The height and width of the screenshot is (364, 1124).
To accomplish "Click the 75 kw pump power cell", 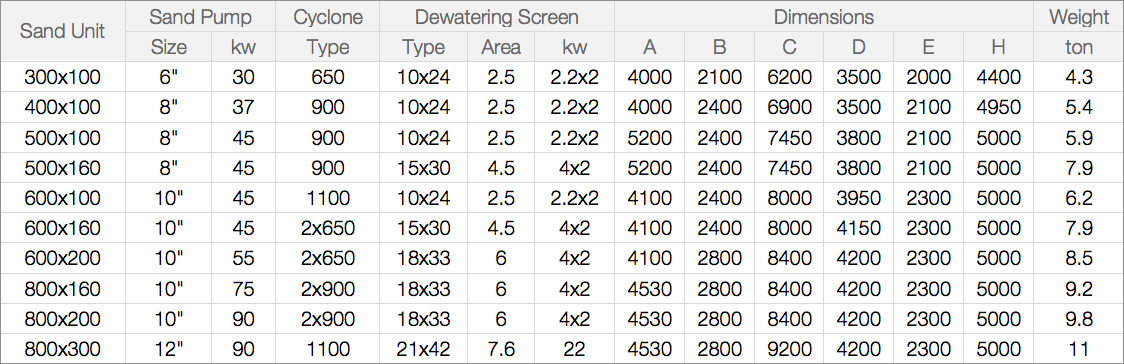I will [244, 289].
